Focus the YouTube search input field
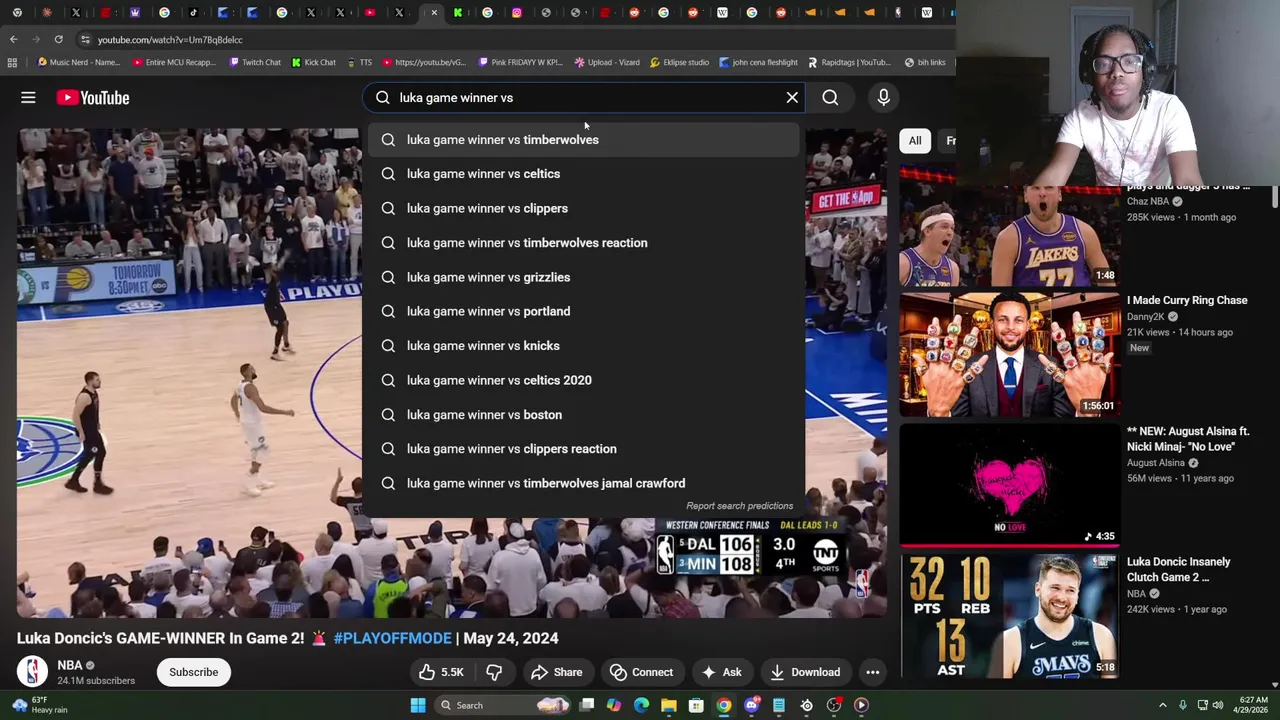The image size is (1280, 720). click(x=585, y=98)
